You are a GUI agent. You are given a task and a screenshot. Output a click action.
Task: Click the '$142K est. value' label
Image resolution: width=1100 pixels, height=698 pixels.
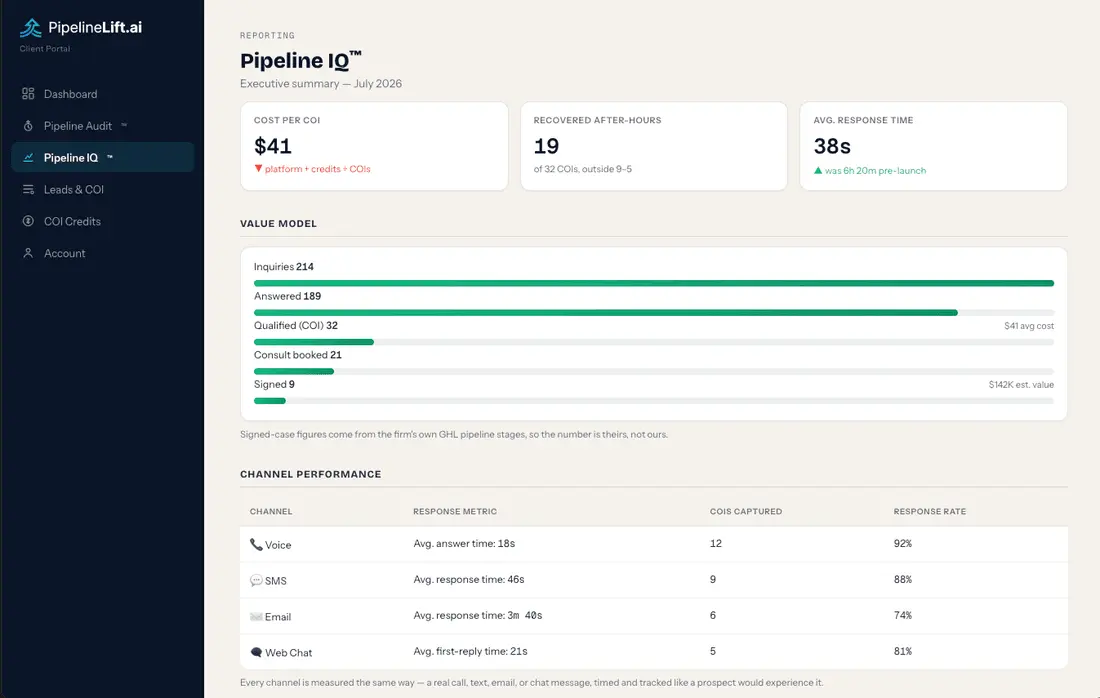point(1021,384)
